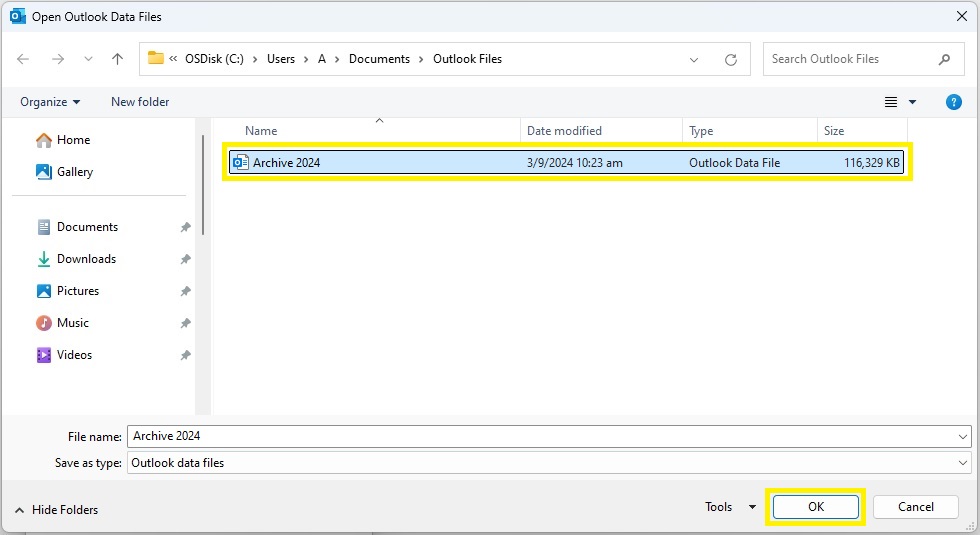The image size is (980, 535).
Task: Open Help with the question mark icon
Action: pyautogui.click(x=954, y=102)
